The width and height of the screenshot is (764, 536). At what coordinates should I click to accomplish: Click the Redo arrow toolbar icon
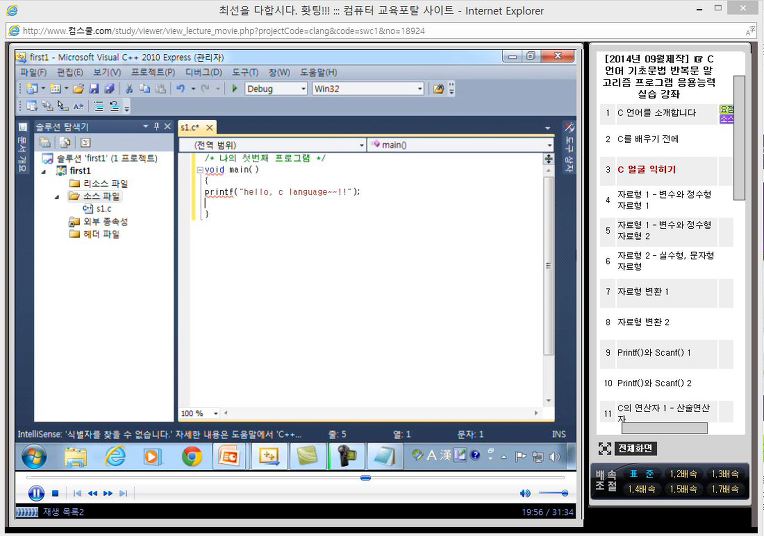(x=205, y=89)
